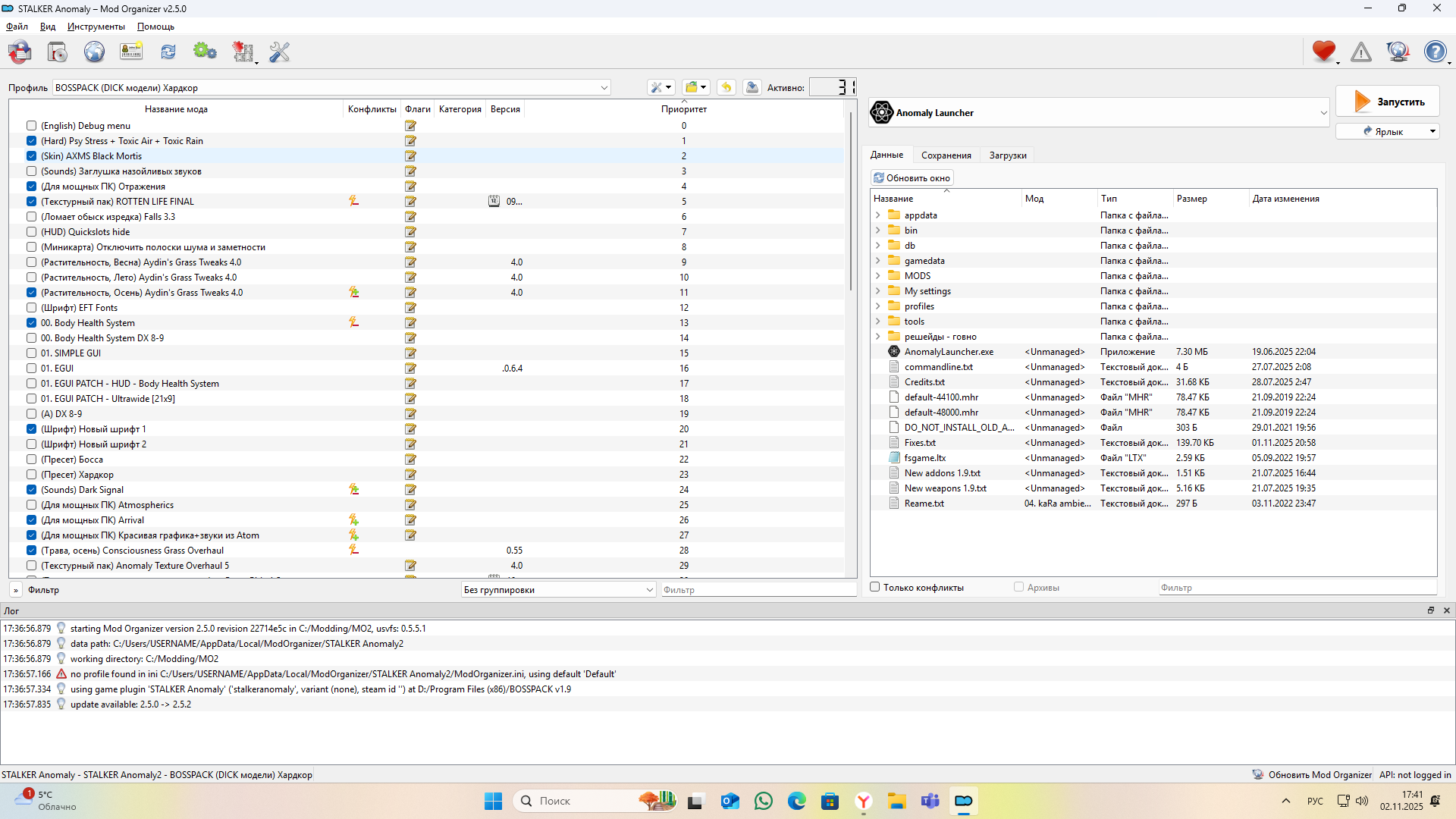This screenshot has width=1456, height=819.
Task: Open the Инструменты menu
Action: pos(96,27)
